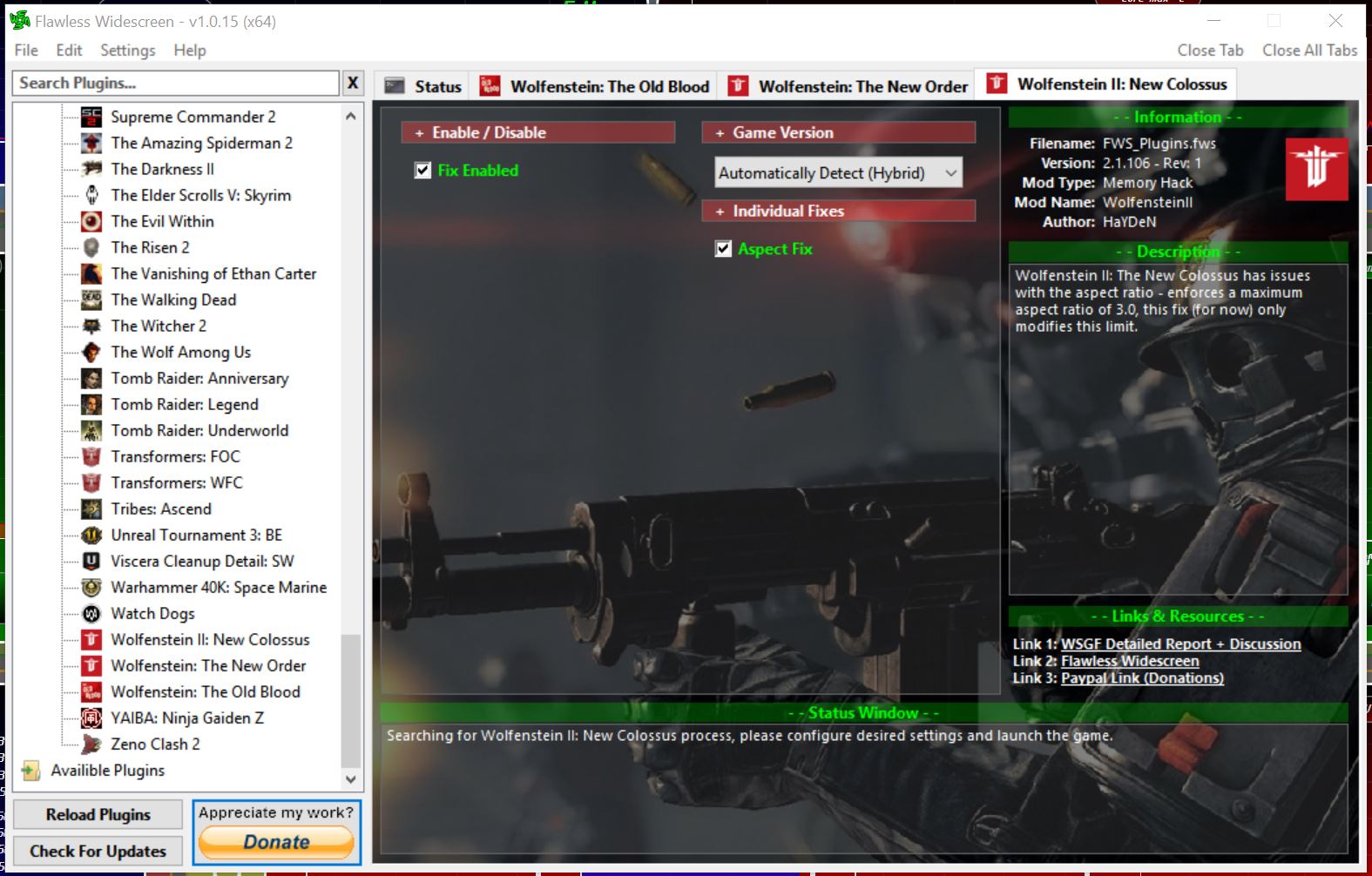Open the Flawless Widescreen link

(1130, 661)
